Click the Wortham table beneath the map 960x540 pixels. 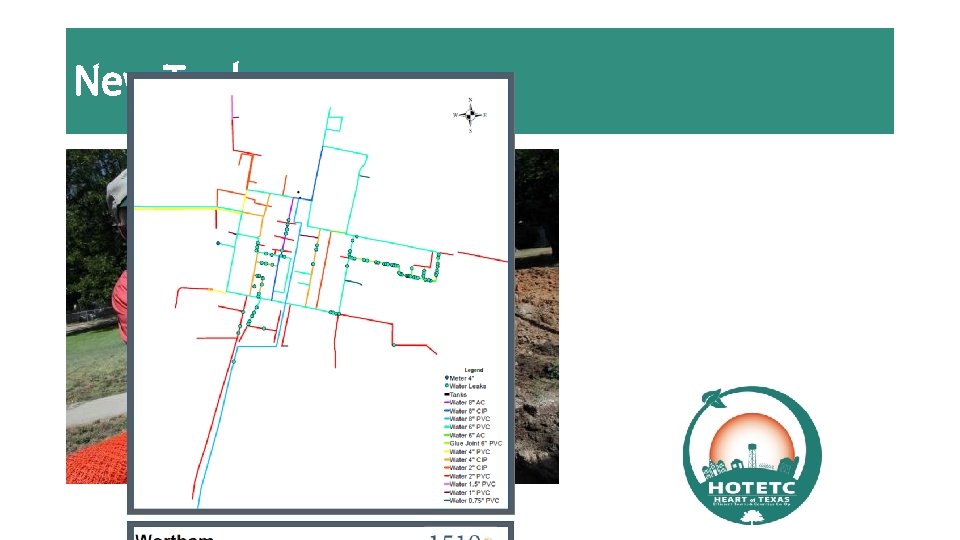(x=320, y=531)
